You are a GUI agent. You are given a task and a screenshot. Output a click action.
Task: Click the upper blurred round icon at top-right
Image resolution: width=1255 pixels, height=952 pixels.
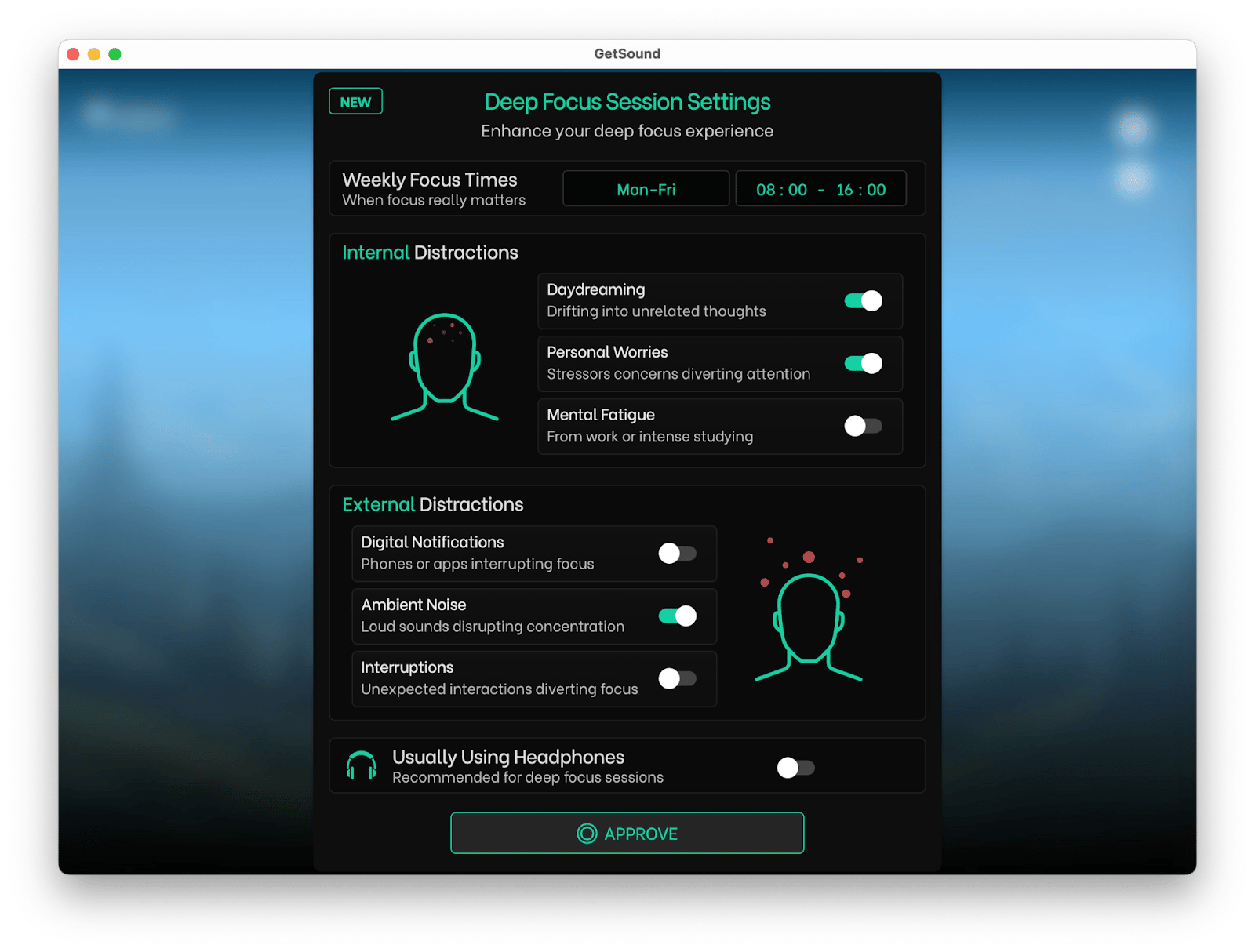[x=1133, y=126]
